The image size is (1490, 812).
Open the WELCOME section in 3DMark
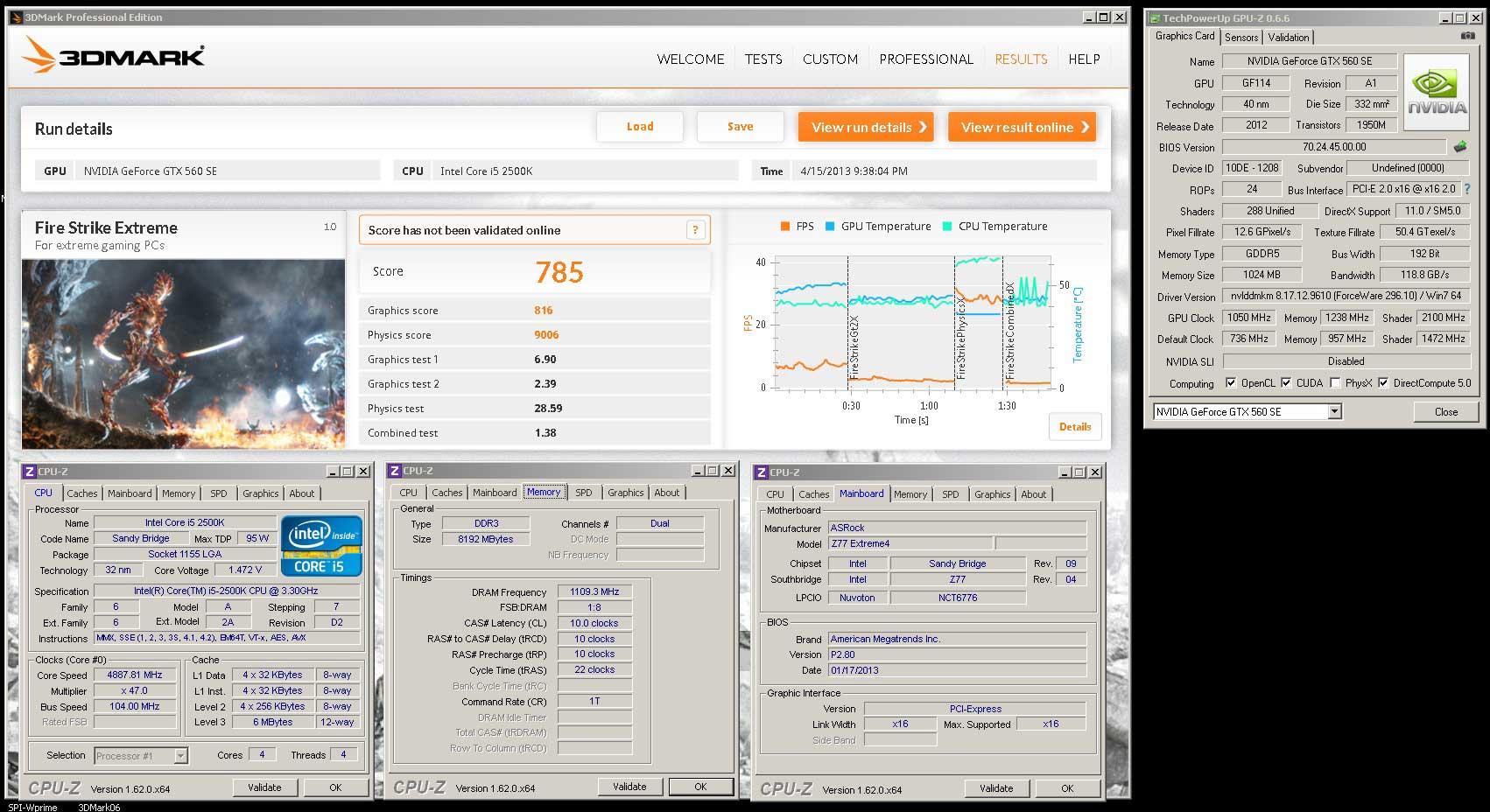point(691,59)
